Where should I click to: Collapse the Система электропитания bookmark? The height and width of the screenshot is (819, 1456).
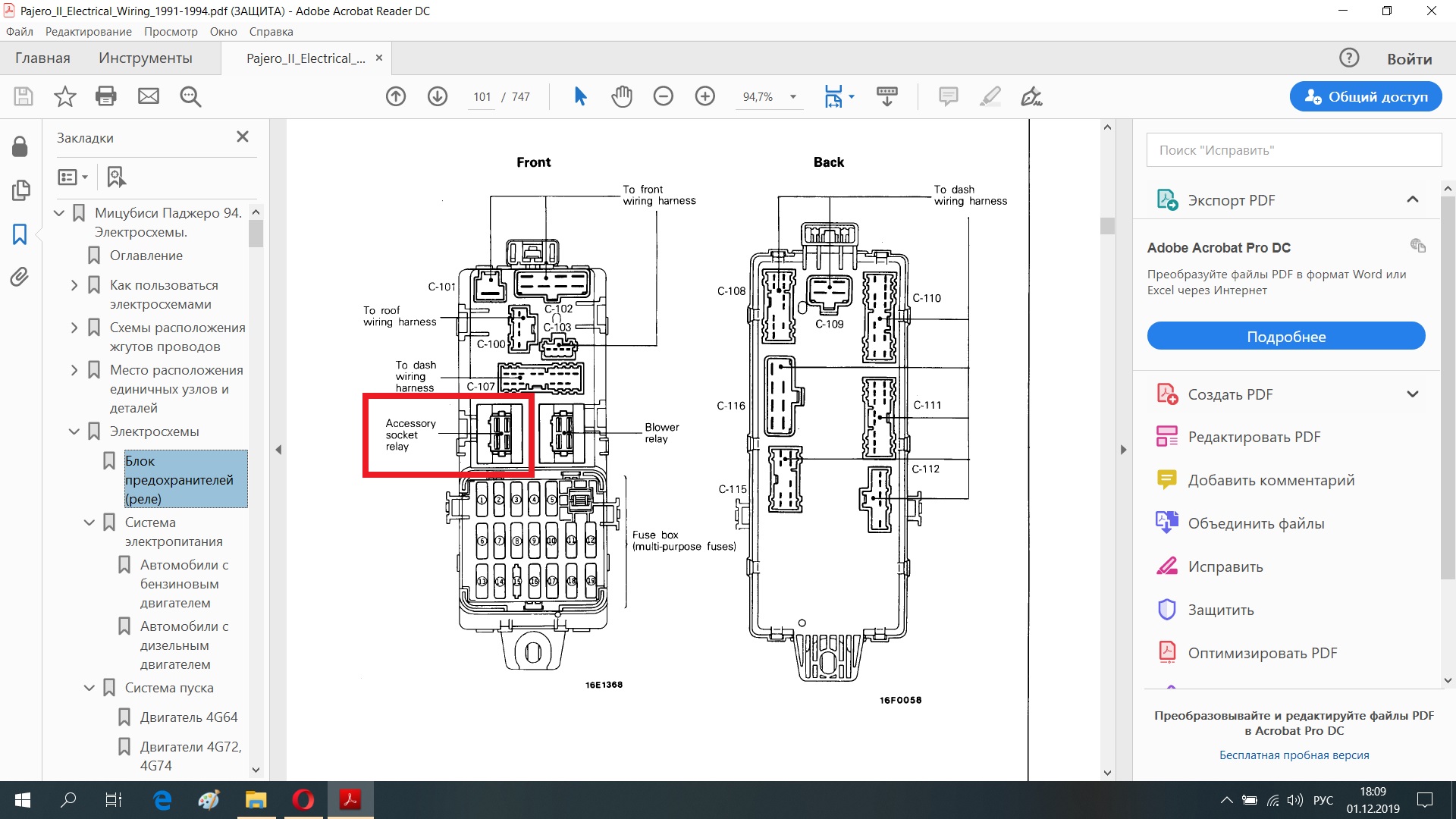[x=89, y=522]
